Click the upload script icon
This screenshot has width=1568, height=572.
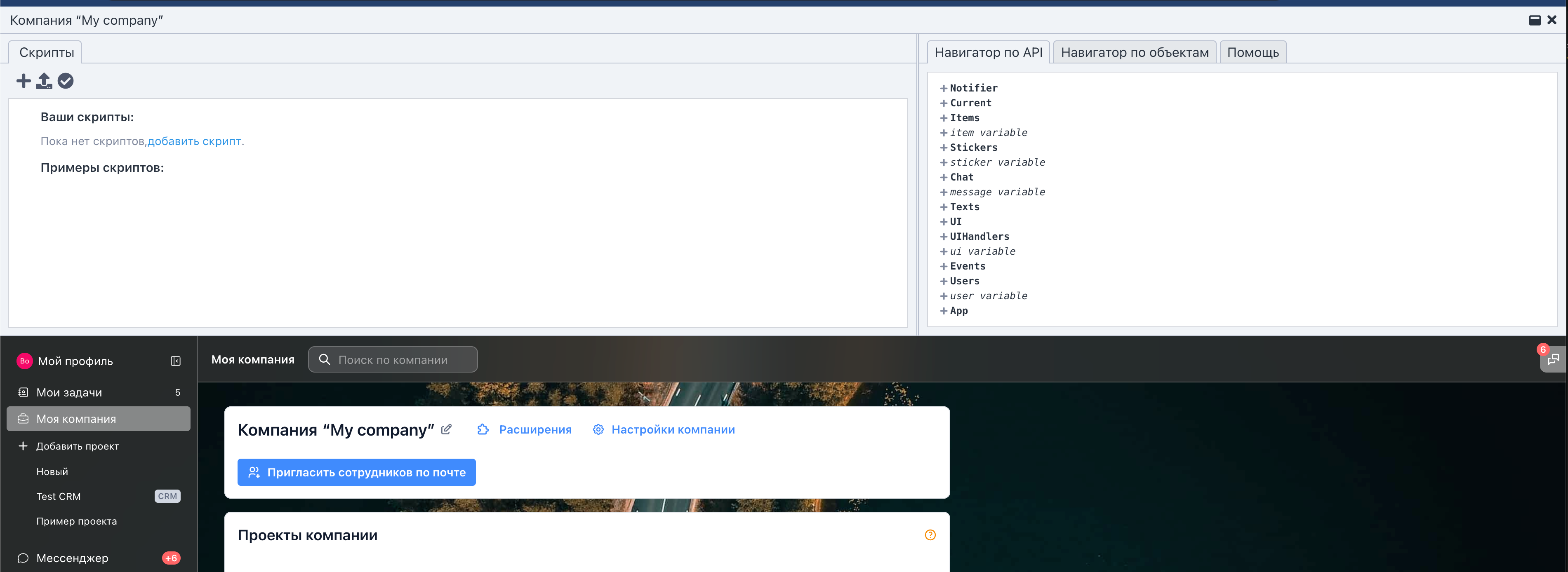[44, 81]
